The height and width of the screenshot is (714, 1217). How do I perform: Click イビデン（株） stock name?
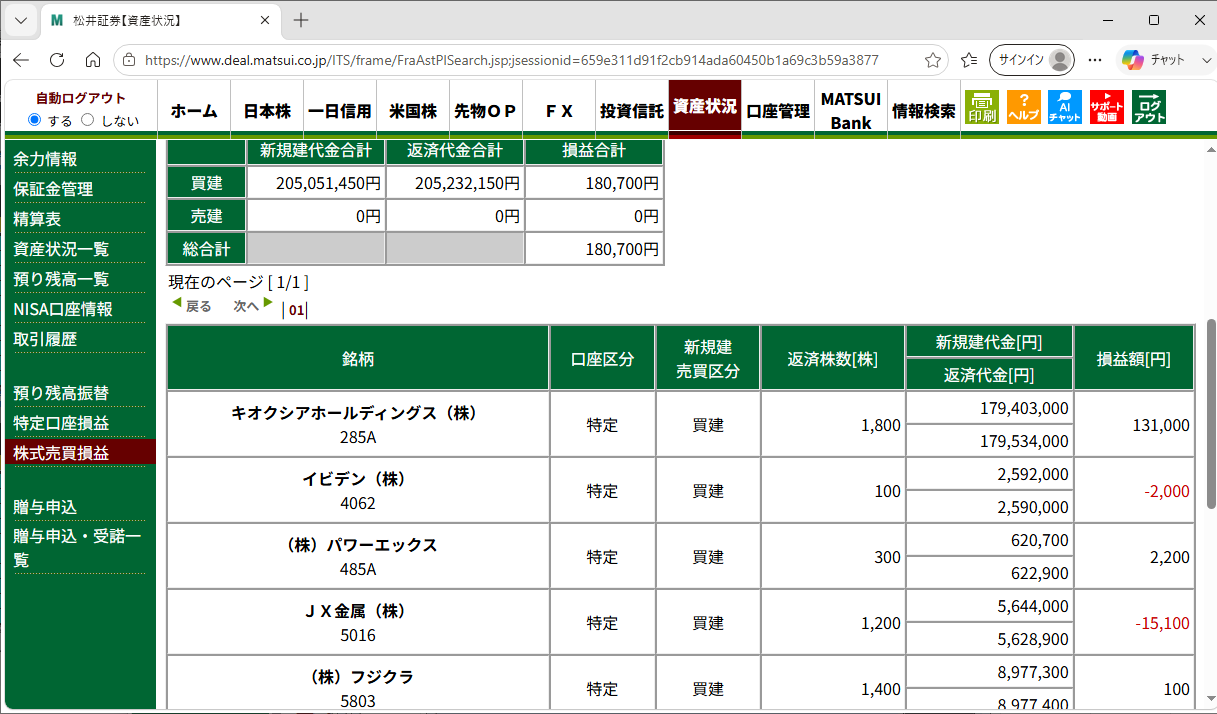point(358,478)
